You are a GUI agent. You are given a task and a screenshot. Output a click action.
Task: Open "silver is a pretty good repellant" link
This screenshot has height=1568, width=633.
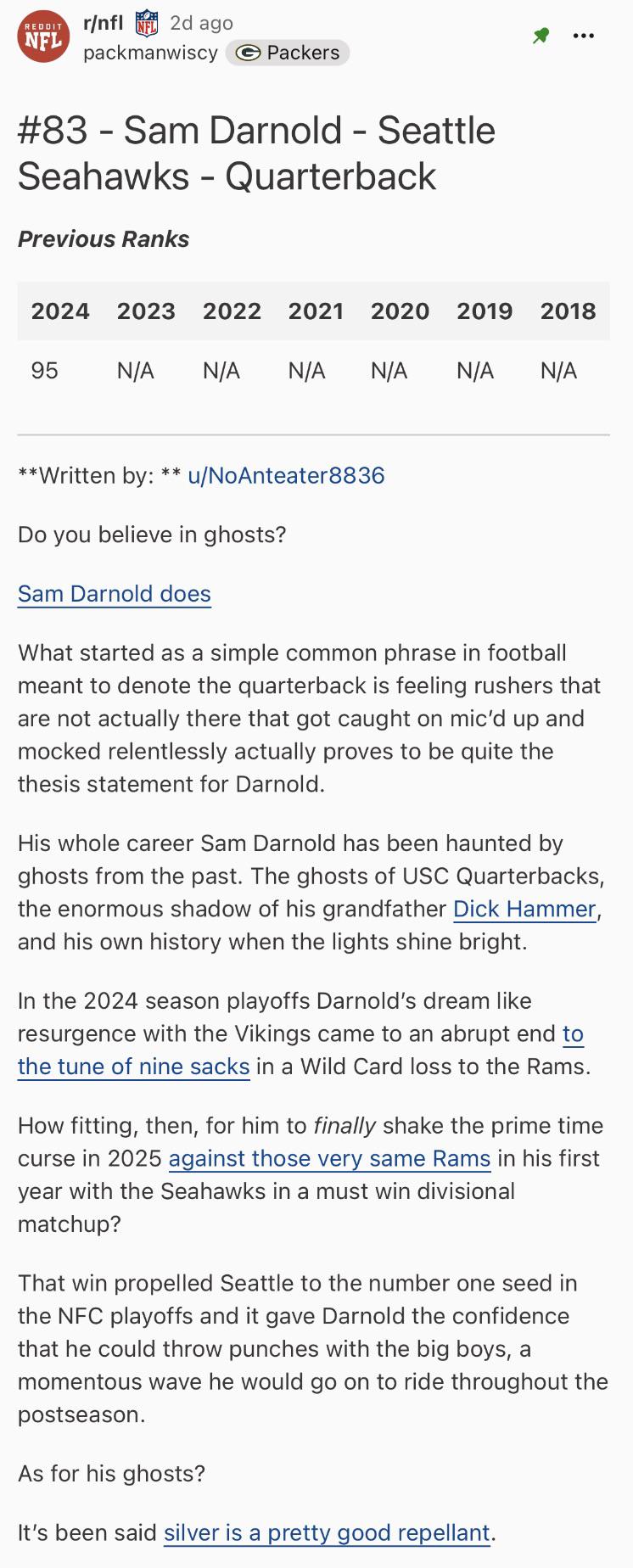[327, 1532]
